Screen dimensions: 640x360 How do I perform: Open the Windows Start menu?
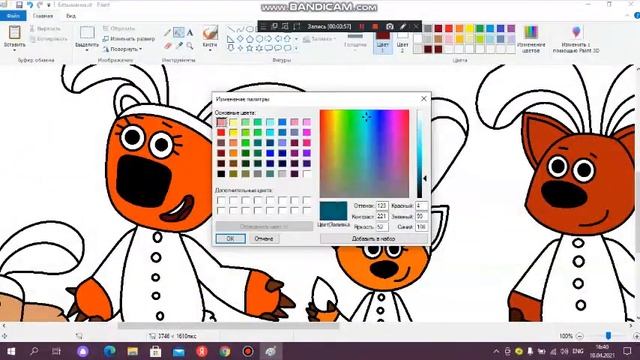click(x=11, y=351)
